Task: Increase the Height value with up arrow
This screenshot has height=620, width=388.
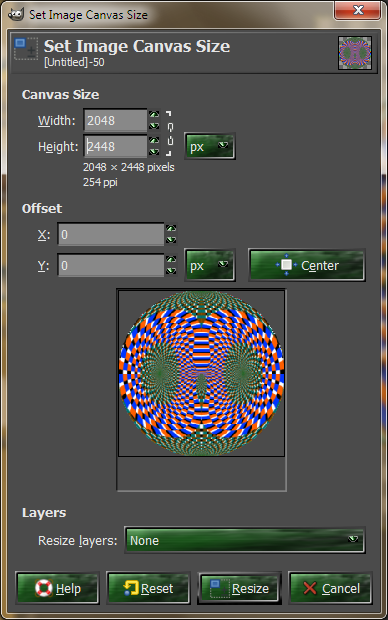Action: [x=154, y=140]
